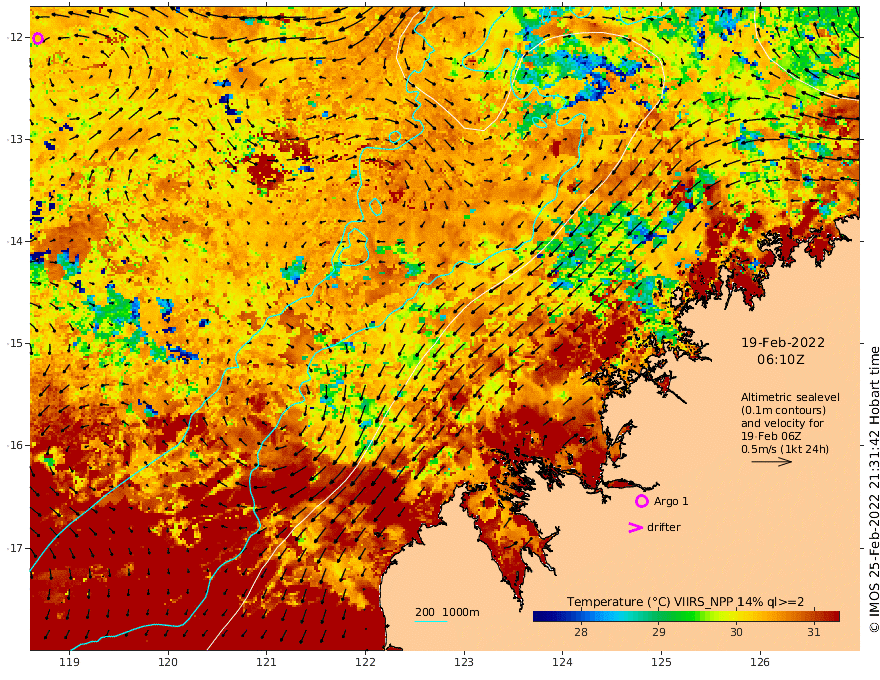Screen dimensions: 880x680
Task: Click the "0.5m/s (1kt 24h)" caption line
Action: (785, 449)
